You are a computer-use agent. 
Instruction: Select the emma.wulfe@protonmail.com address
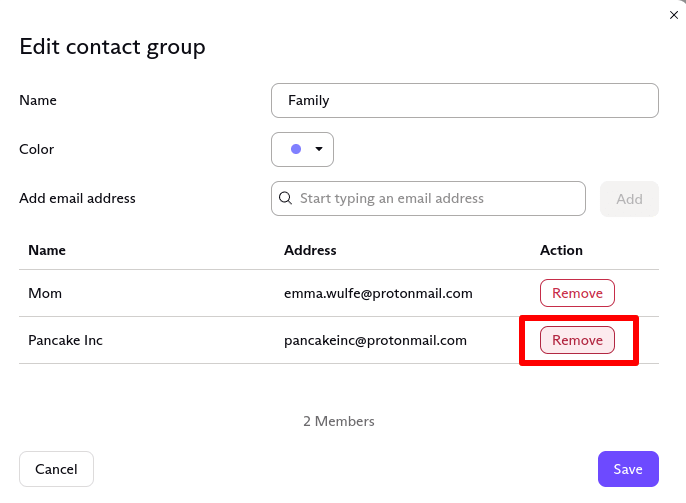coord(378,293)
